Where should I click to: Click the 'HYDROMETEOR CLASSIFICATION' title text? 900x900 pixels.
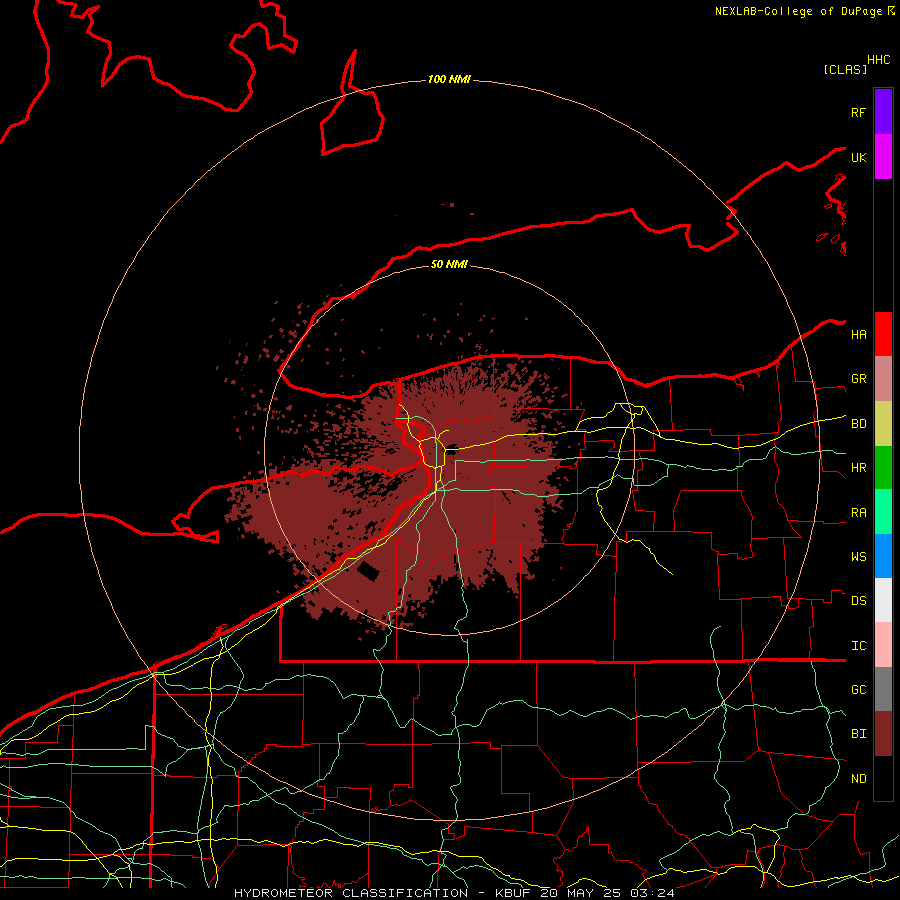click(351, 893)
